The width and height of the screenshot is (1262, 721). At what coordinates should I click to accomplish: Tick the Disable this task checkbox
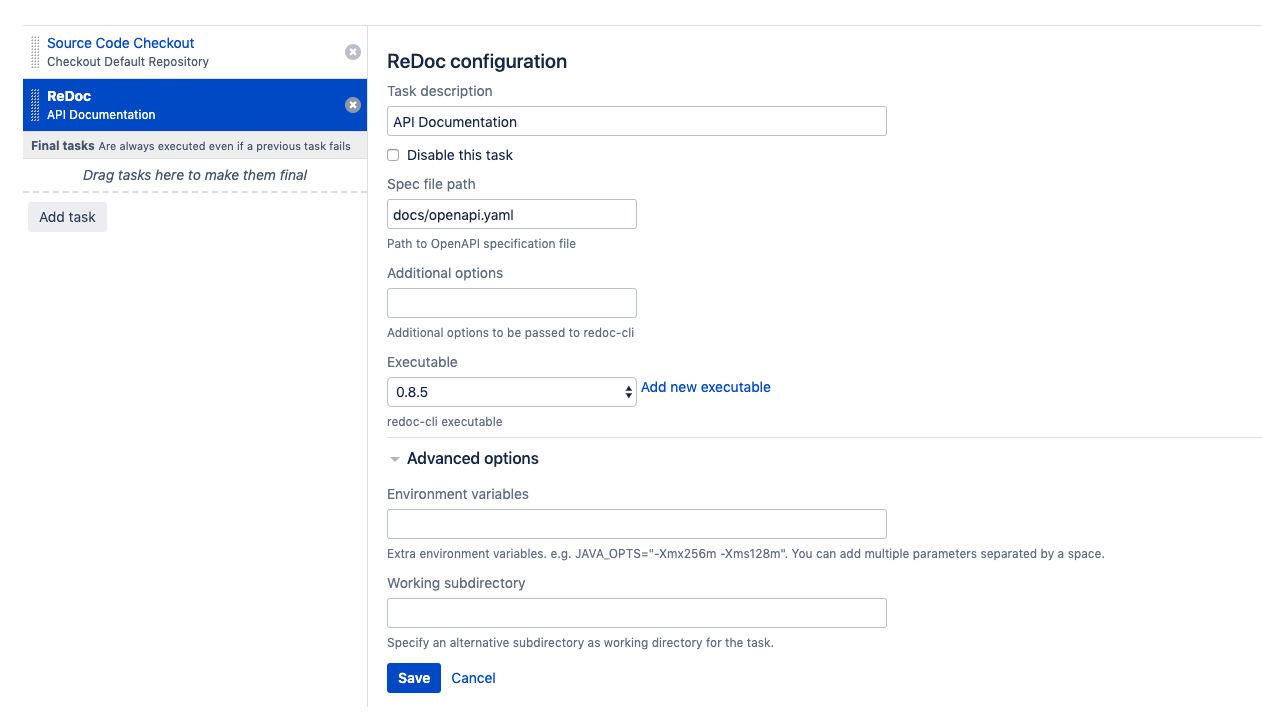[393, 155]
